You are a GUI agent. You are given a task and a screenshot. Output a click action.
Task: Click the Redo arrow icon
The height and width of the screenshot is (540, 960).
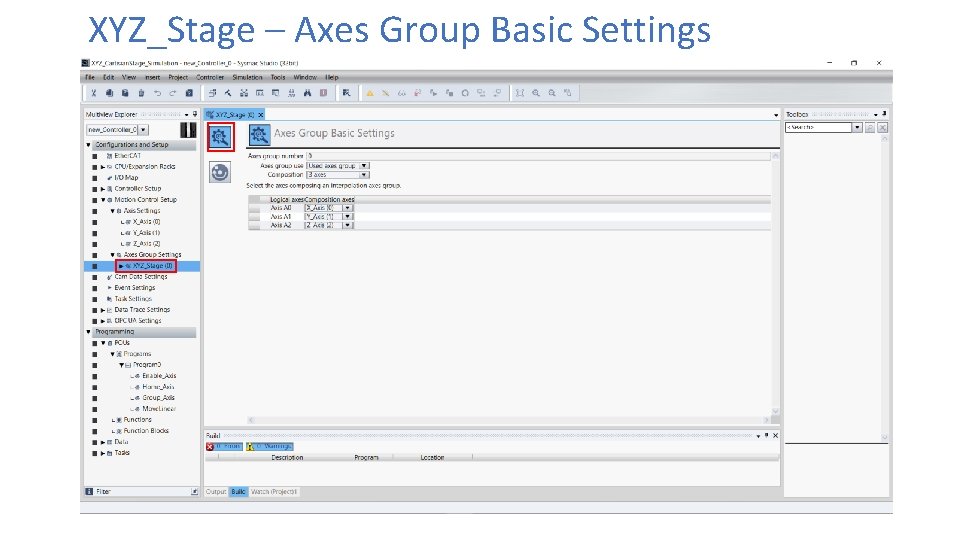coord(173,93)
